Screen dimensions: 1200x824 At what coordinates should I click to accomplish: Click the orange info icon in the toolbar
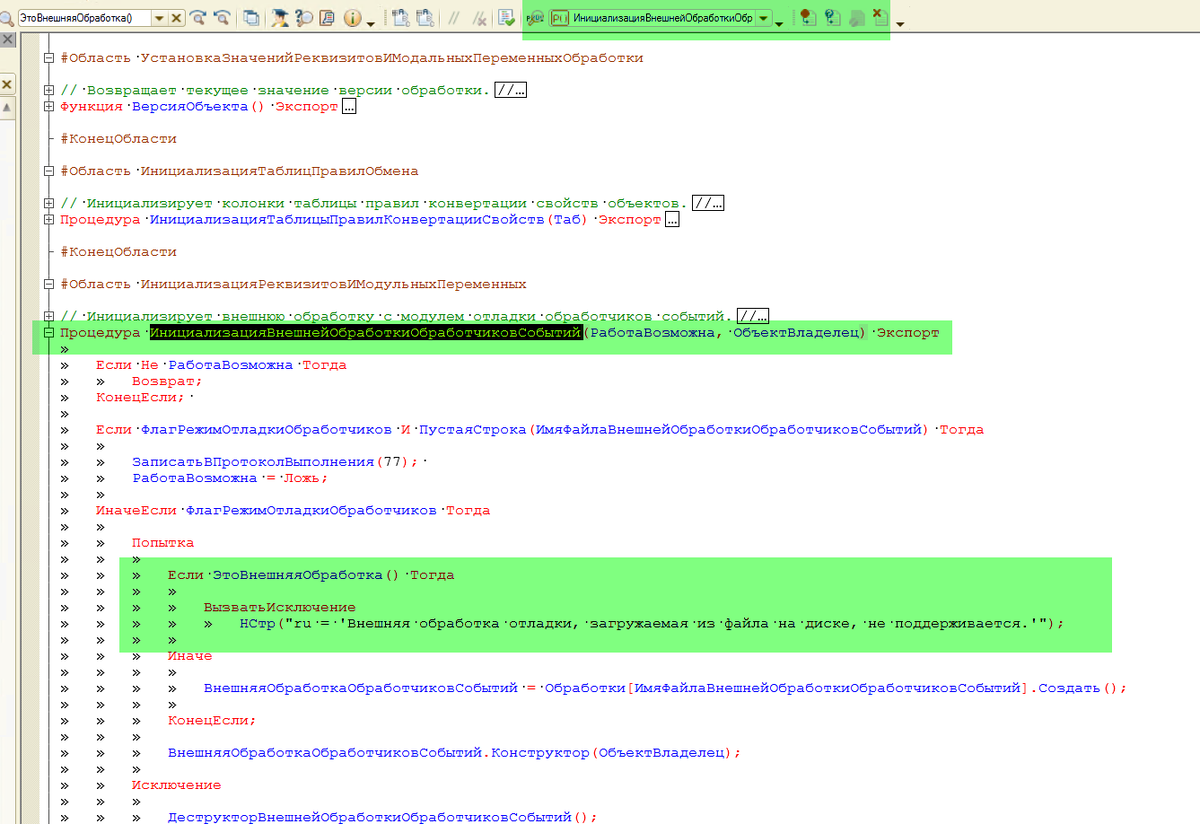352,18
